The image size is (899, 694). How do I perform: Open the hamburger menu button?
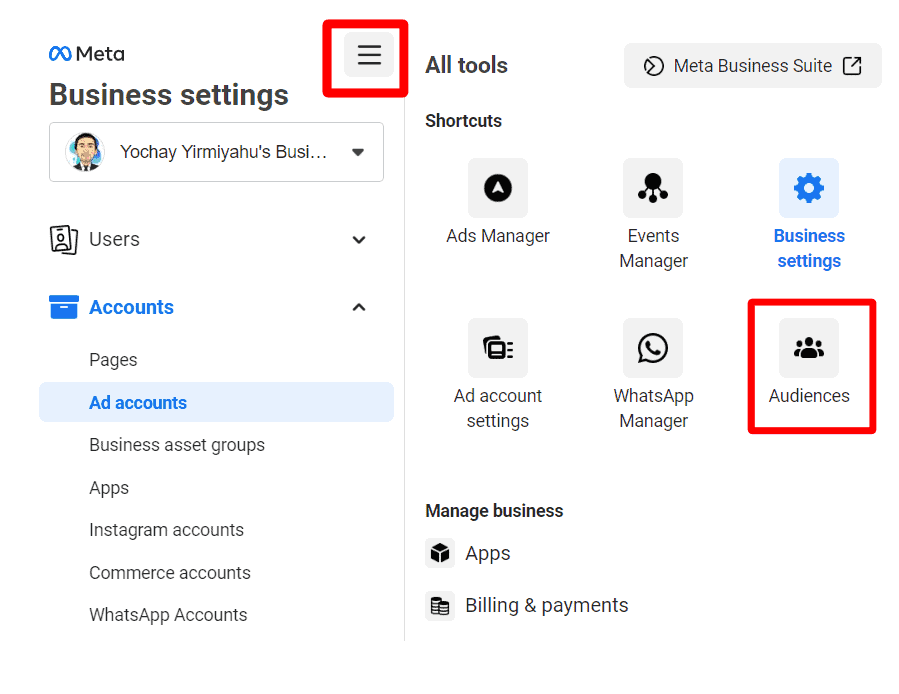pyautogui.click(x=369, y=55)
